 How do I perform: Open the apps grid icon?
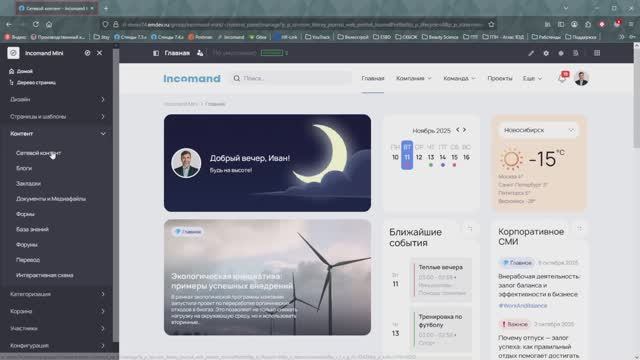pyautogui.click(x=597, y=53)
